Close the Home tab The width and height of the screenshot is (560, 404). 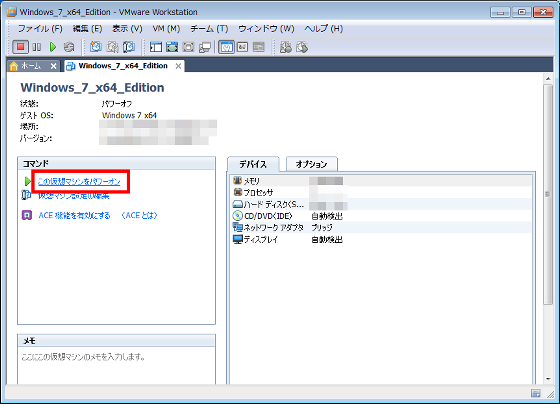tap(53, 66)
